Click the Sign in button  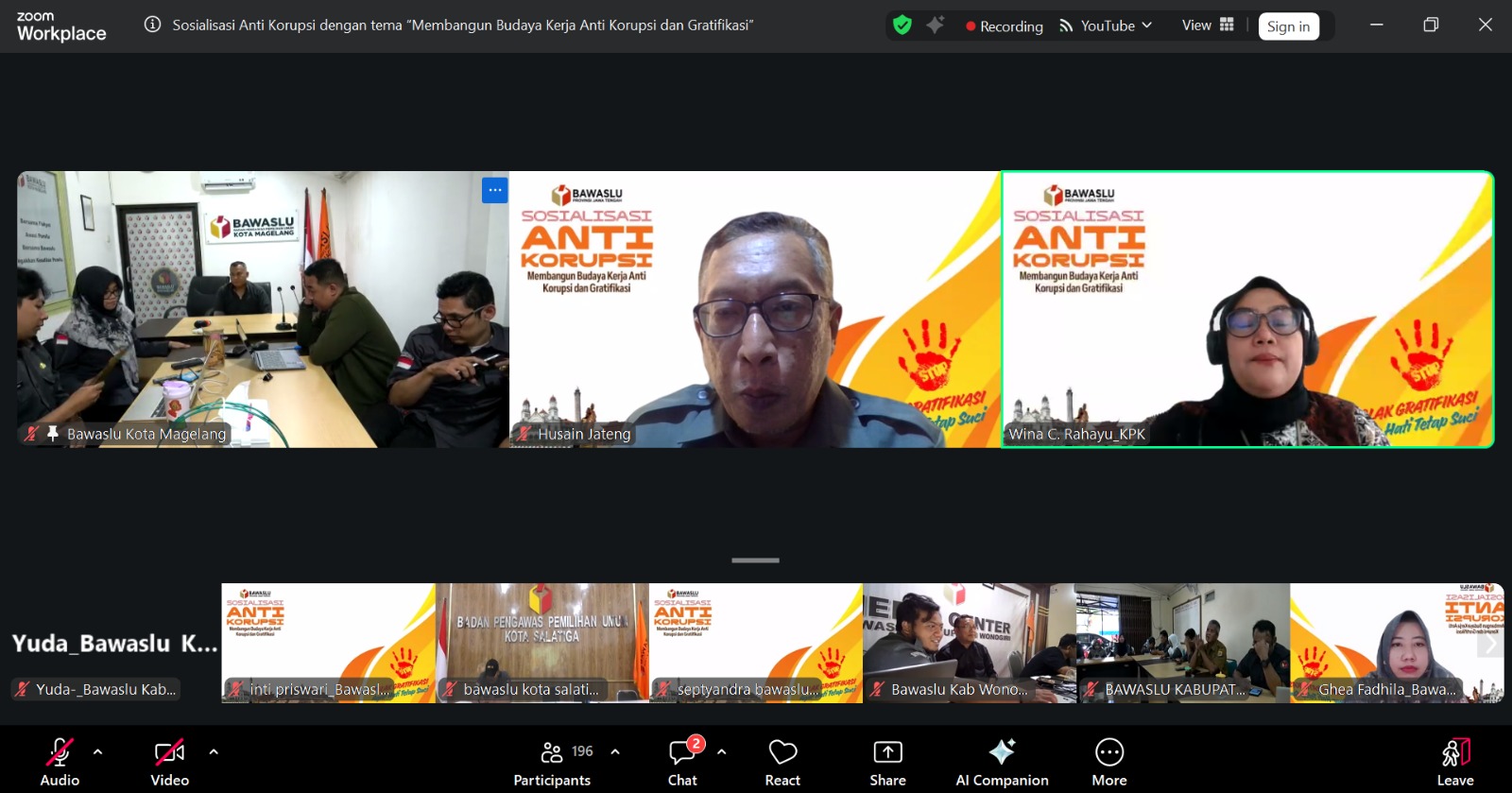(x=1289, y=26)
